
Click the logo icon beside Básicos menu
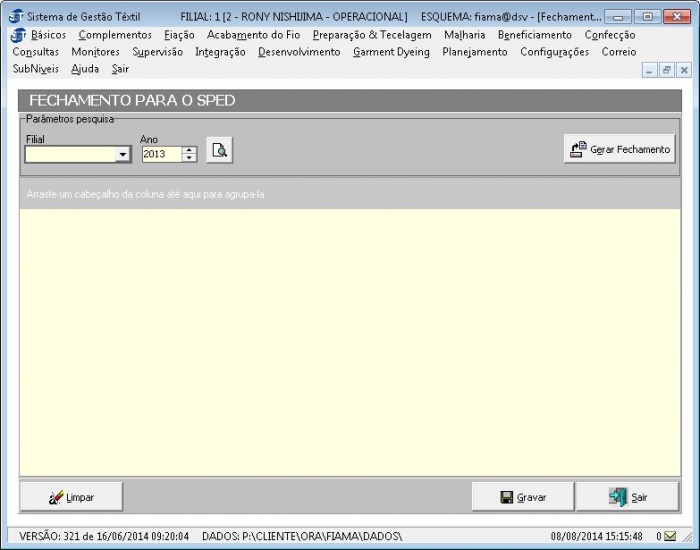click(x=18, y=35)
